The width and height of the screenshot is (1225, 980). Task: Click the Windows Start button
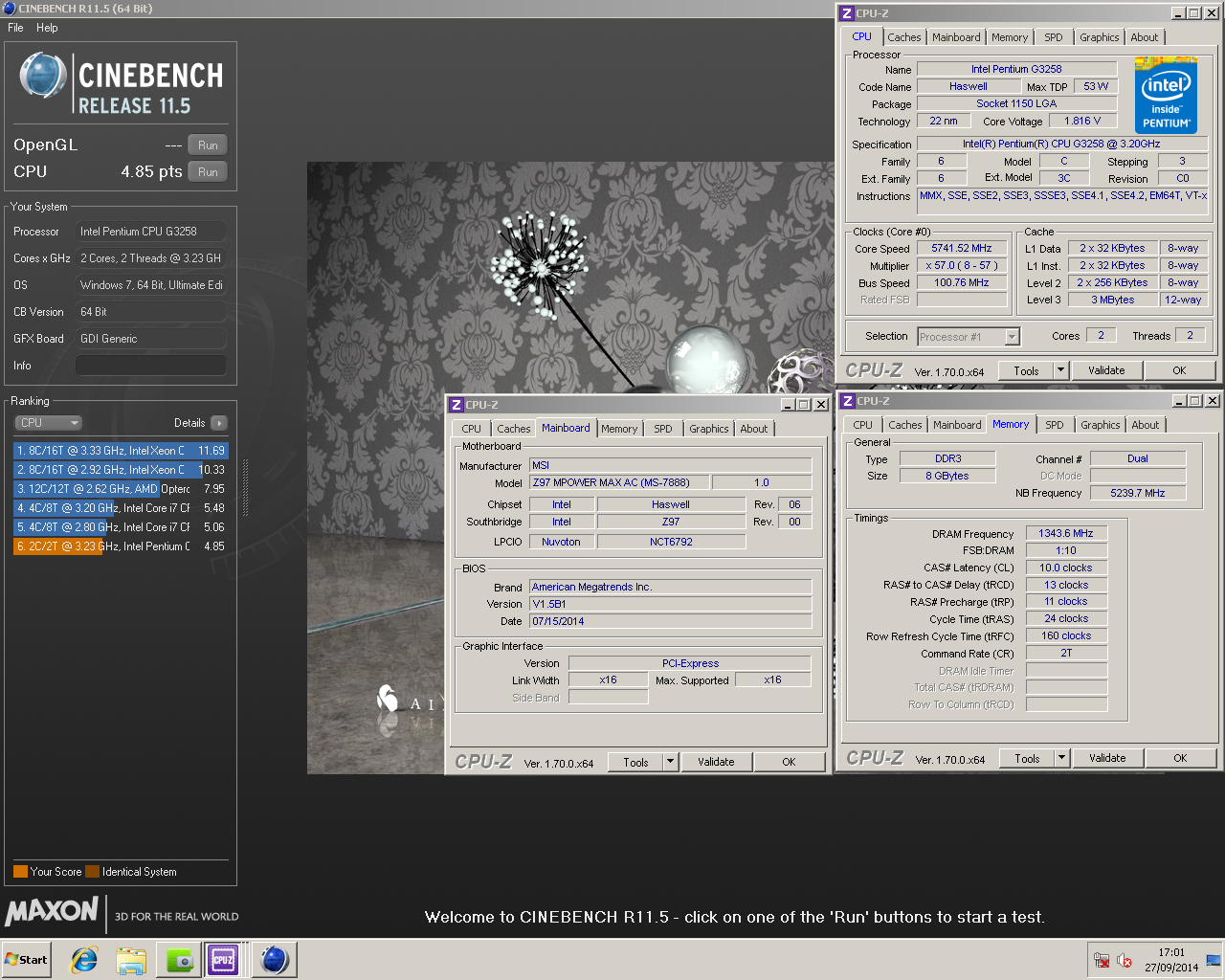point(26,960)
